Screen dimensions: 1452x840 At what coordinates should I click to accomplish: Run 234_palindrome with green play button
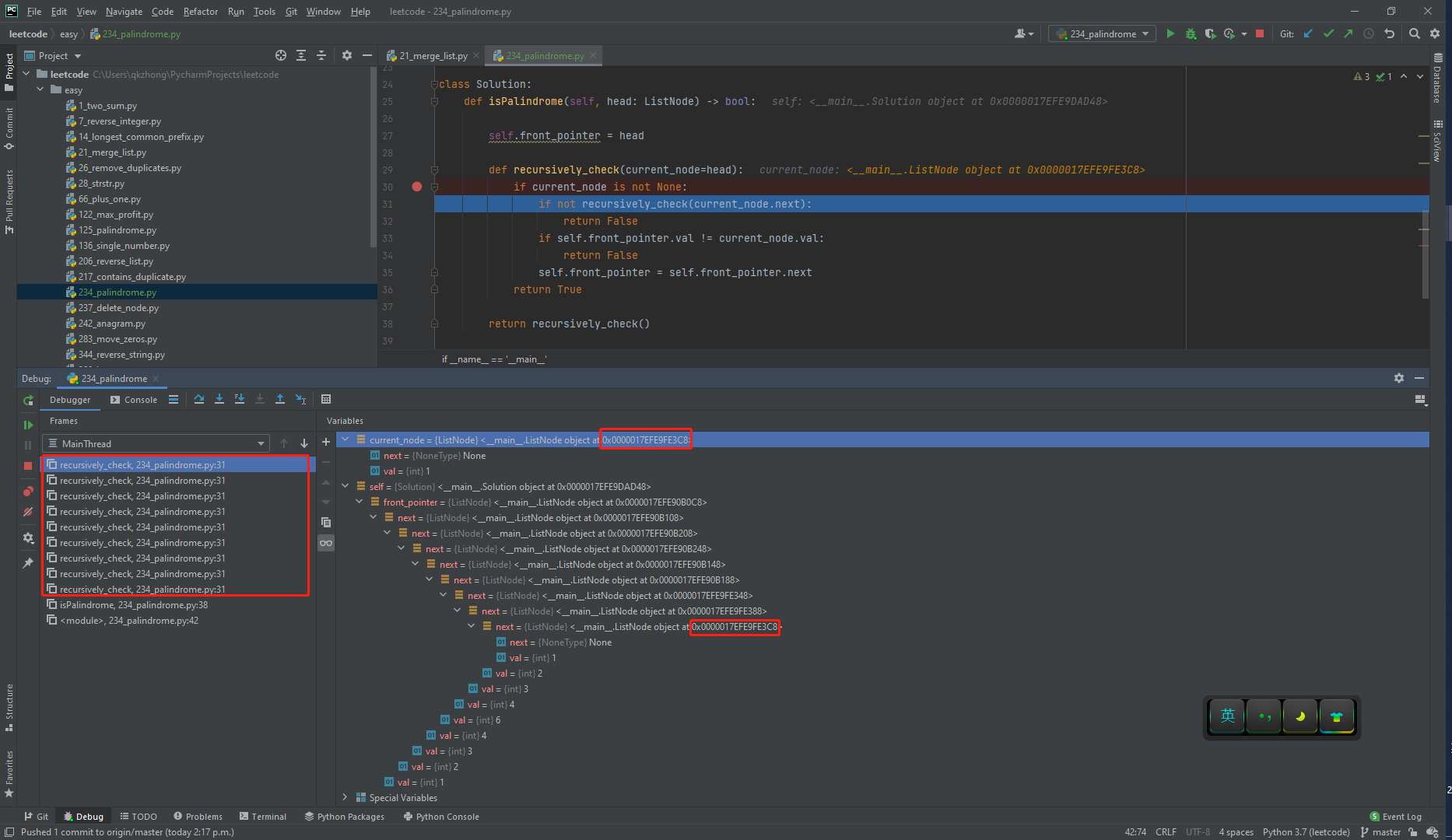coord(1170,33)
